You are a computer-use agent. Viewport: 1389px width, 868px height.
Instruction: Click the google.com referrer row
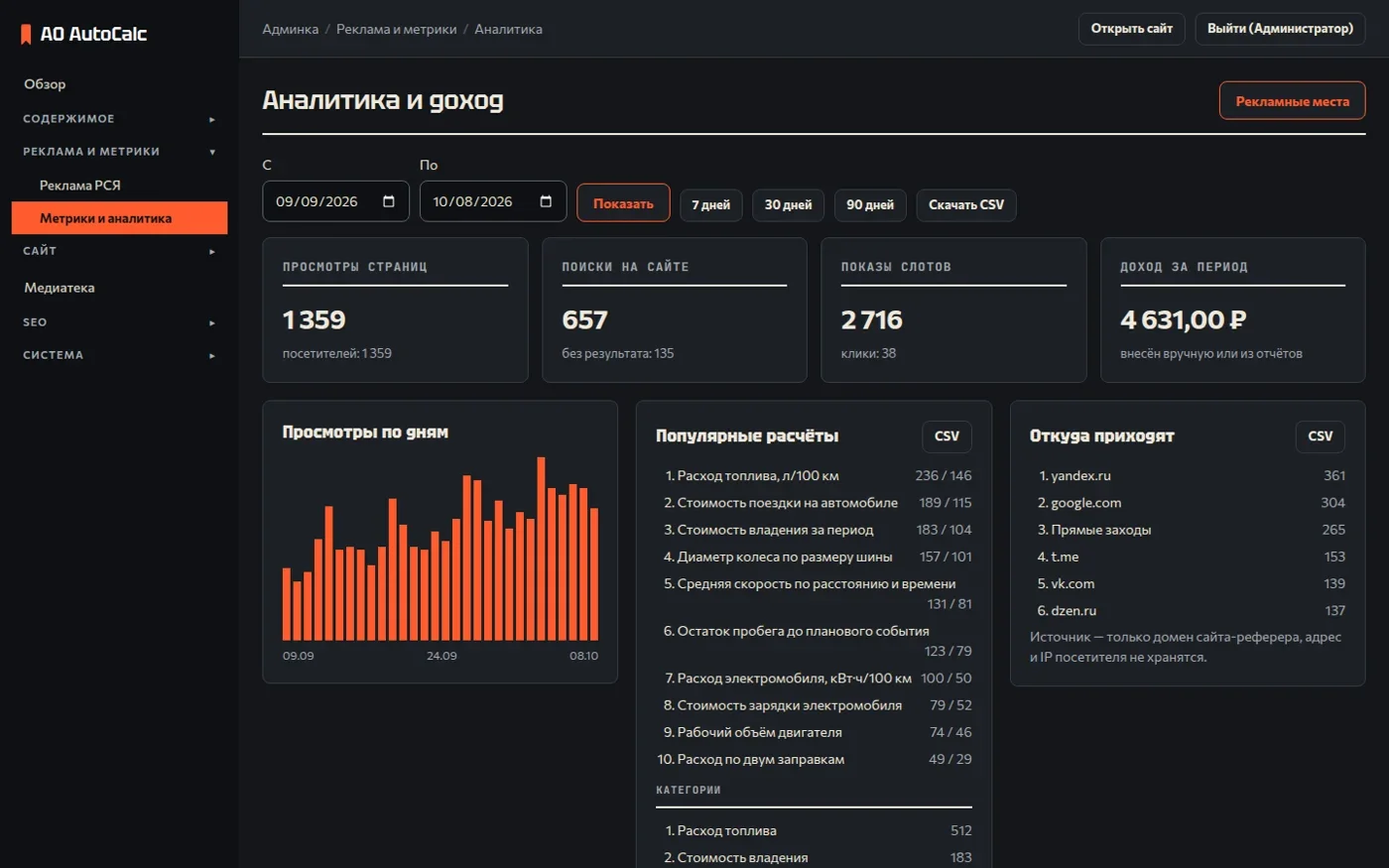tap(1188, 503)
